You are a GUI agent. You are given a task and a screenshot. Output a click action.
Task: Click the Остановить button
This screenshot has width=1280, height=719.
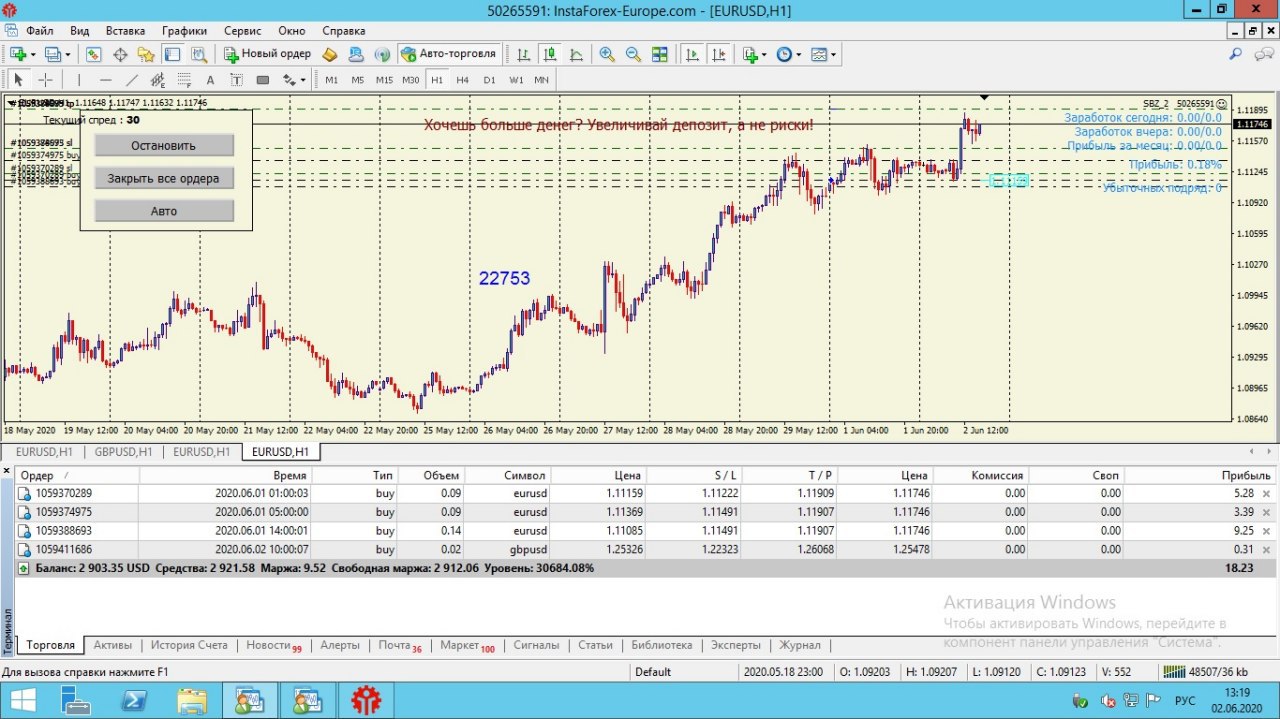(164, 146)
